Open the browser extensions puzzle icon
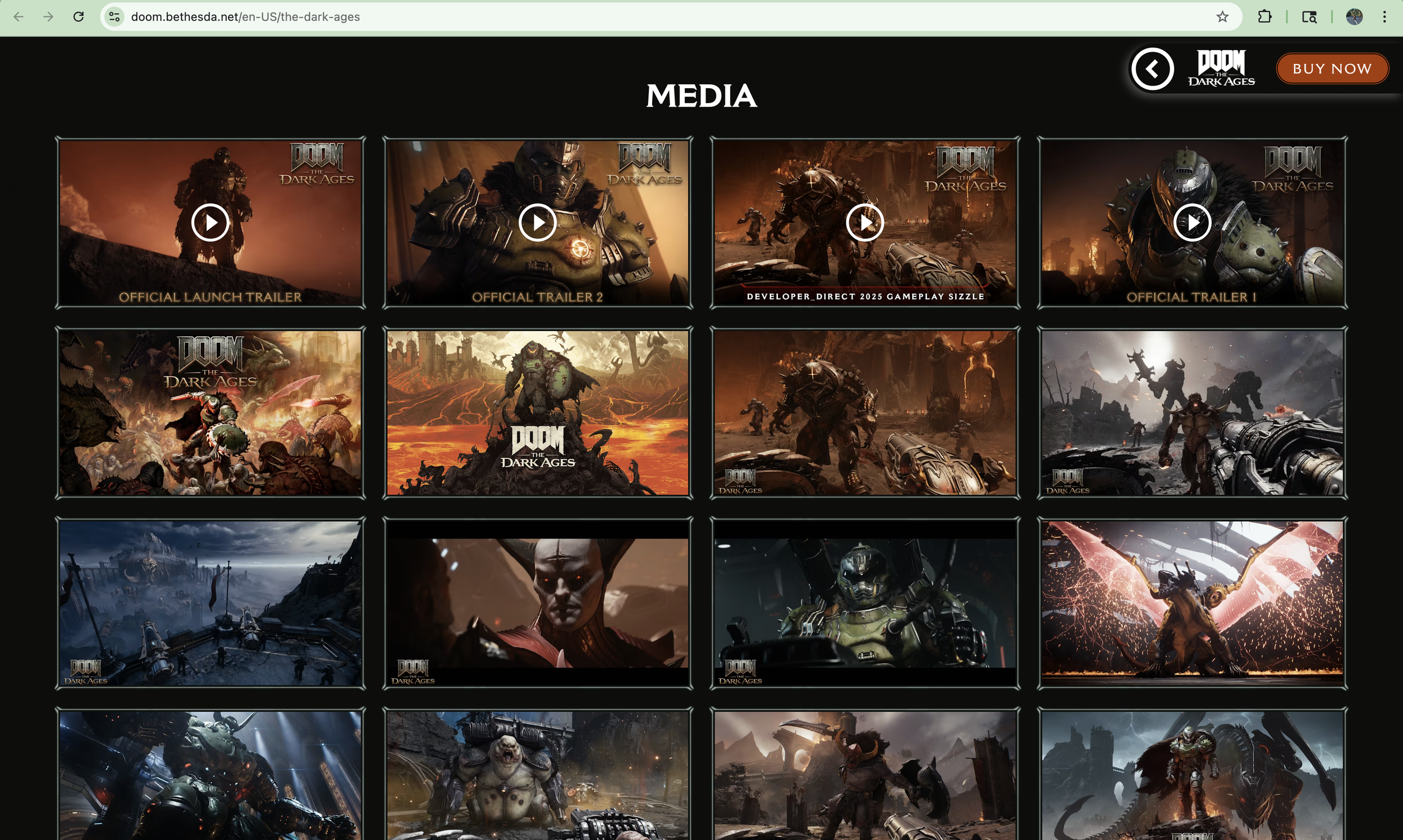 [1264, 17]
